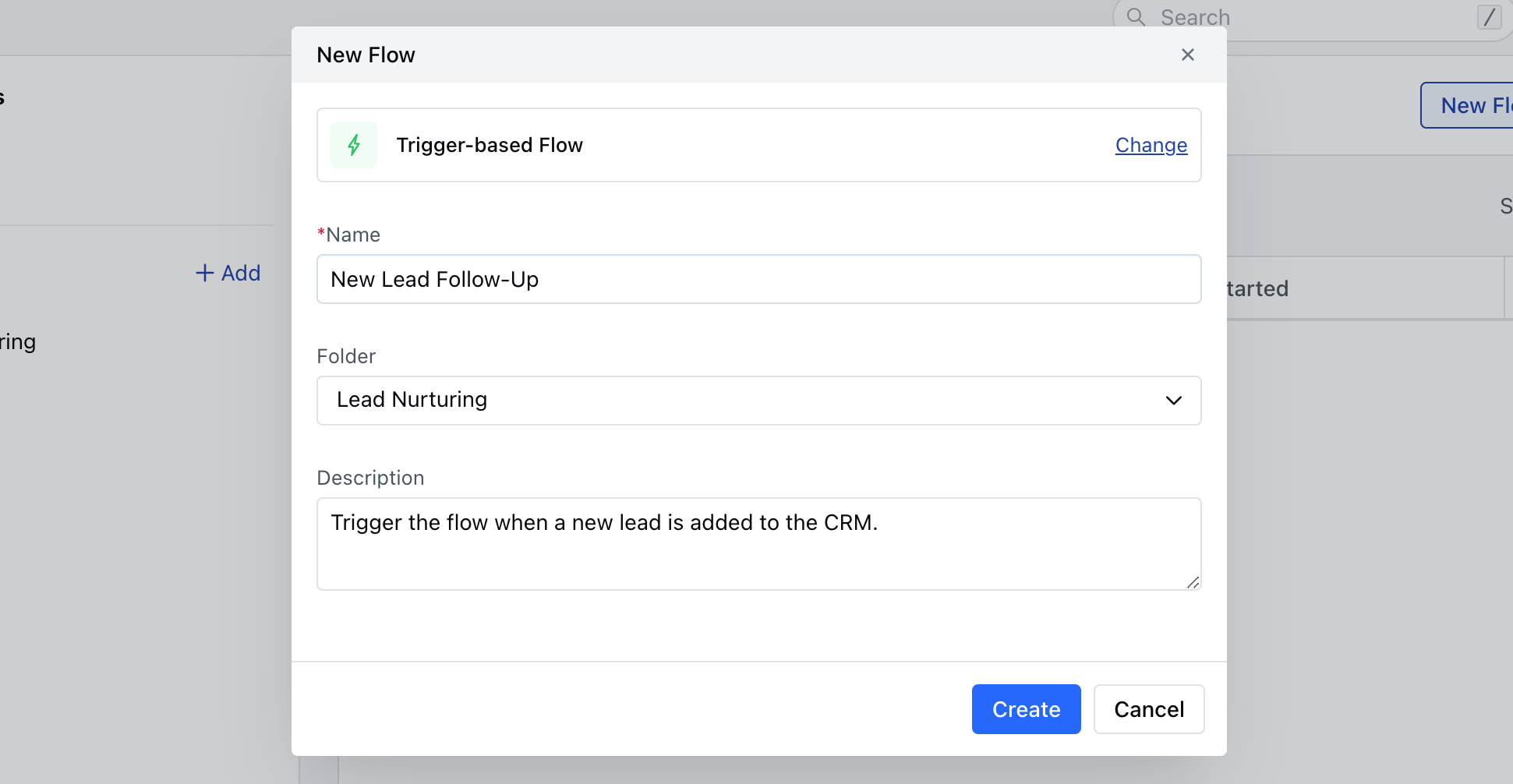
Task: Click the green lightning bolt icon
Action: click(x=354, y=145)
